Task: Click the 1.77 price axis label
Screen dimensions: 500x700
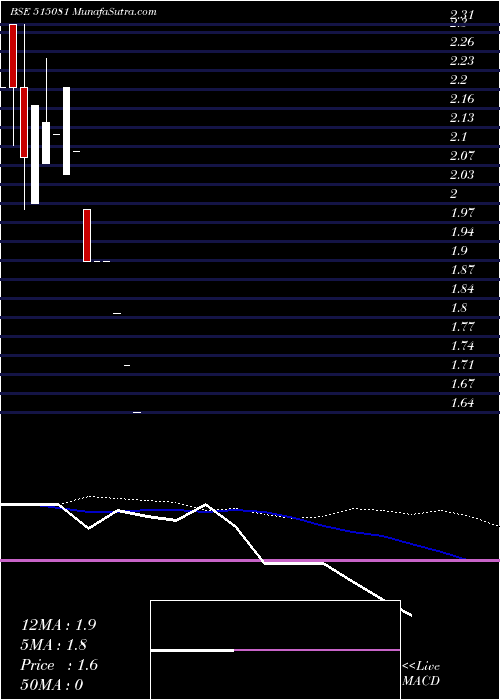Action: pos(462,327)
